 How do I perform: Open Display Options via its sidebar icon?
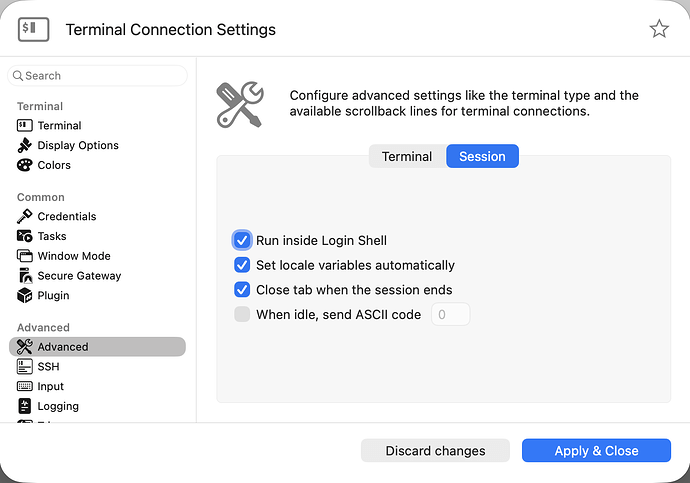[25, 146]
